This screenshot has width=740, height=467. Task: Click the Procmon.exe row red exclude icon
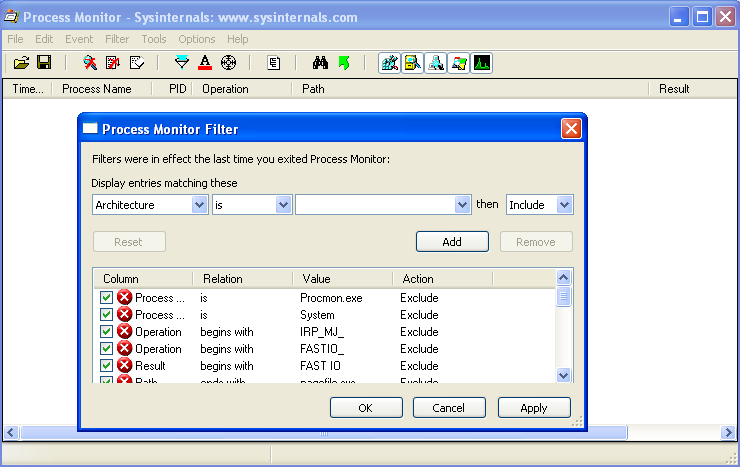124,298
